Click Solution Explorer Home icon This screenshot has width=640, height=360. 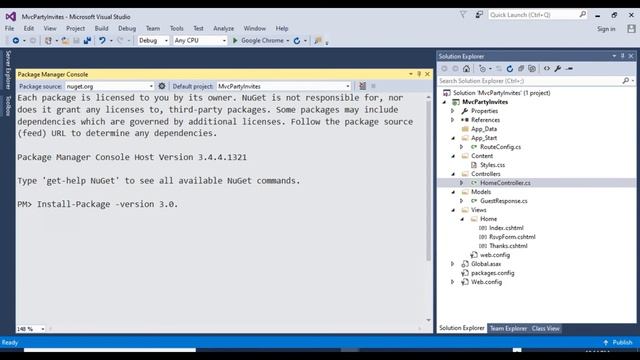(466, 69)
